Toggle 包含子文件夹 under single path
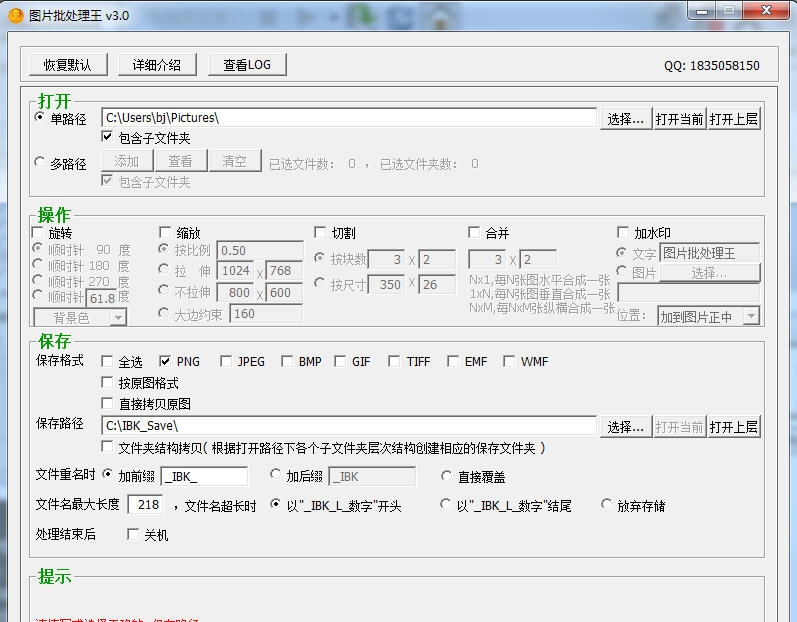Viewport: 797px width, 622px height. click(107, 137)
